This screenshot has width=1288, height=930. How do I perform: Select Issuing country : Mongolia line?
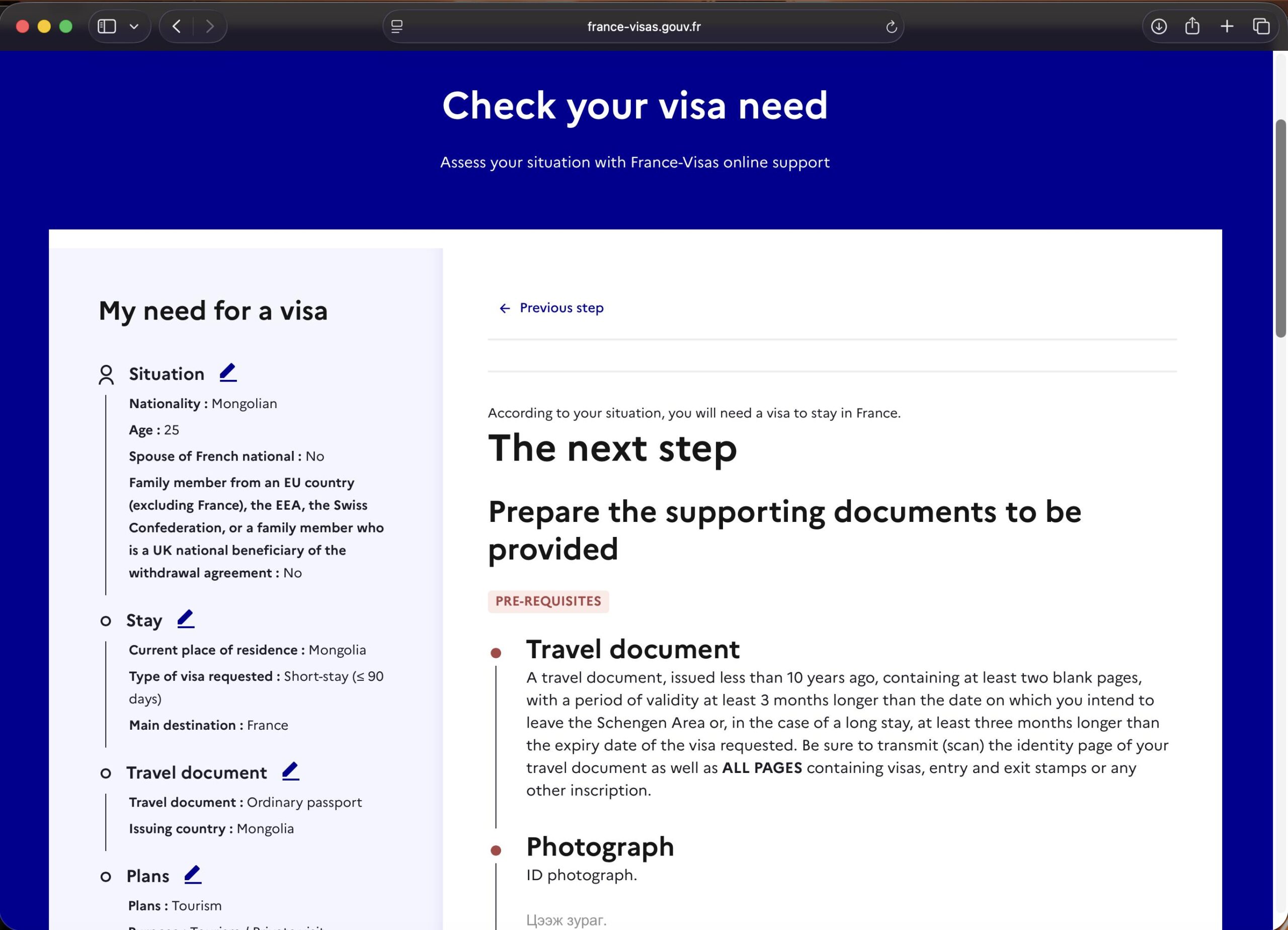pyautogui.click(x=211, y=828)
